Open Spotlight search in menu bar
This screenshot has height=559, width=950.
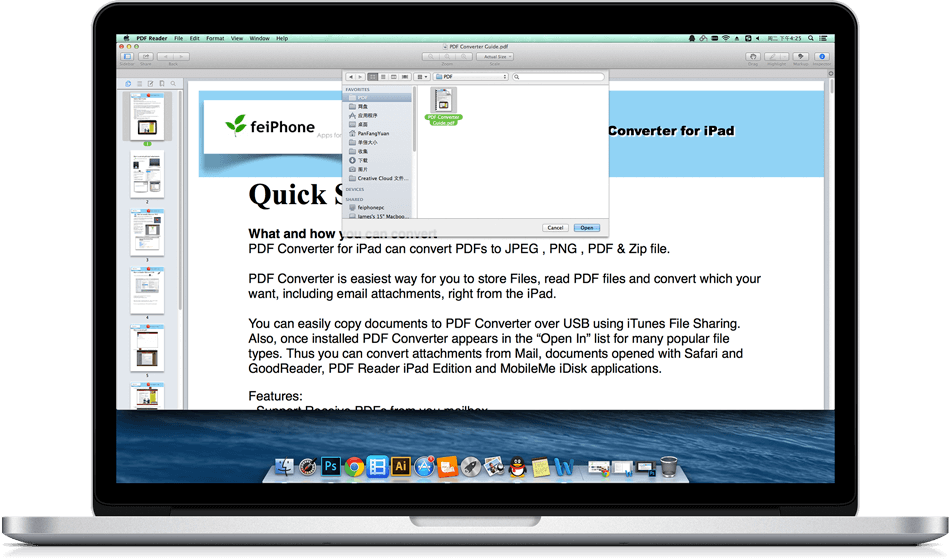(811, 38)
